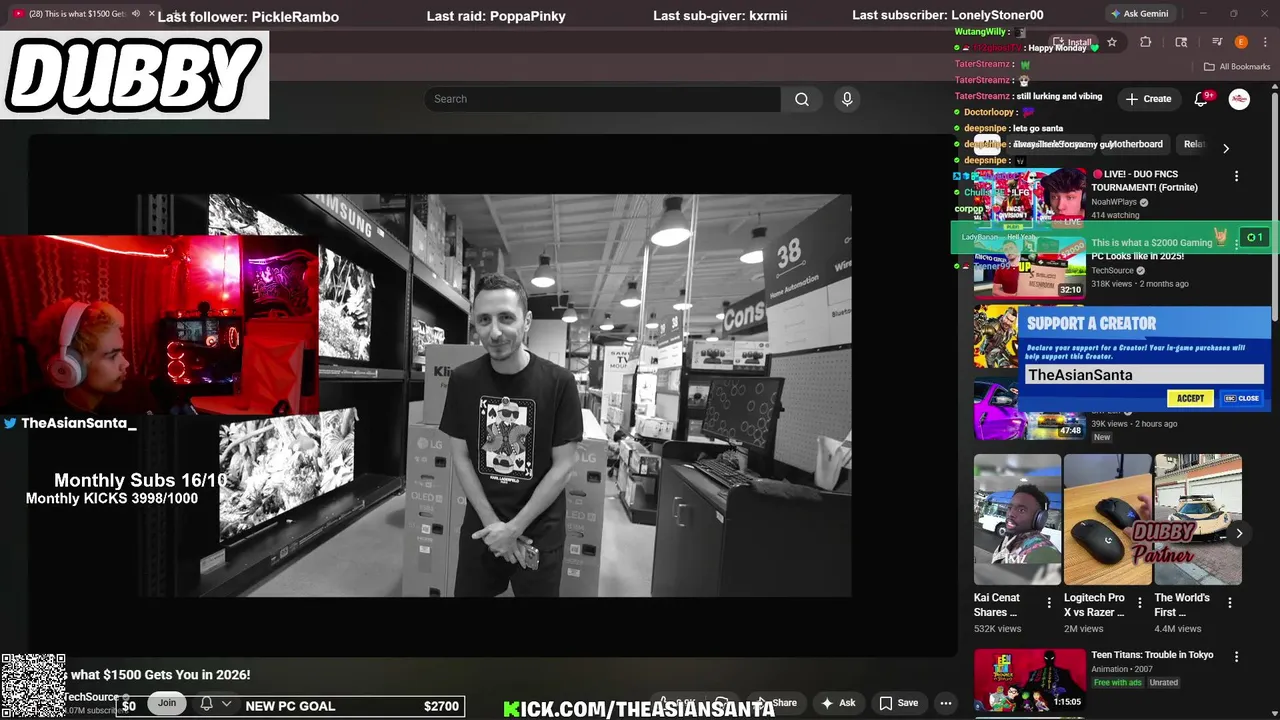Click the main video player
The image size is (1280, 720).
(494, 396)
